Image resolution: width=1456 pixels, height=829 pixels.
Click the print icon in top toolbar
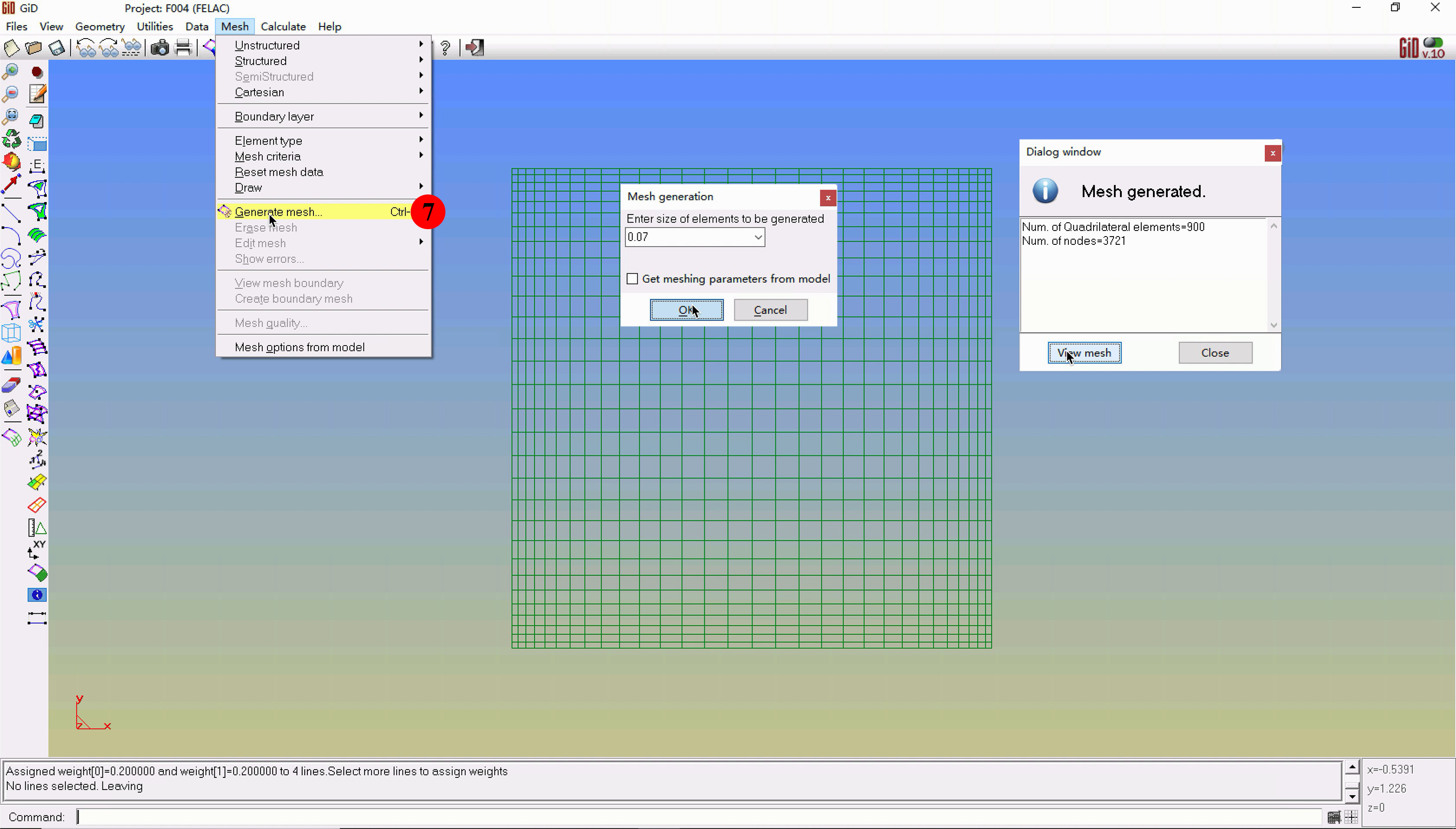point(183,48)
